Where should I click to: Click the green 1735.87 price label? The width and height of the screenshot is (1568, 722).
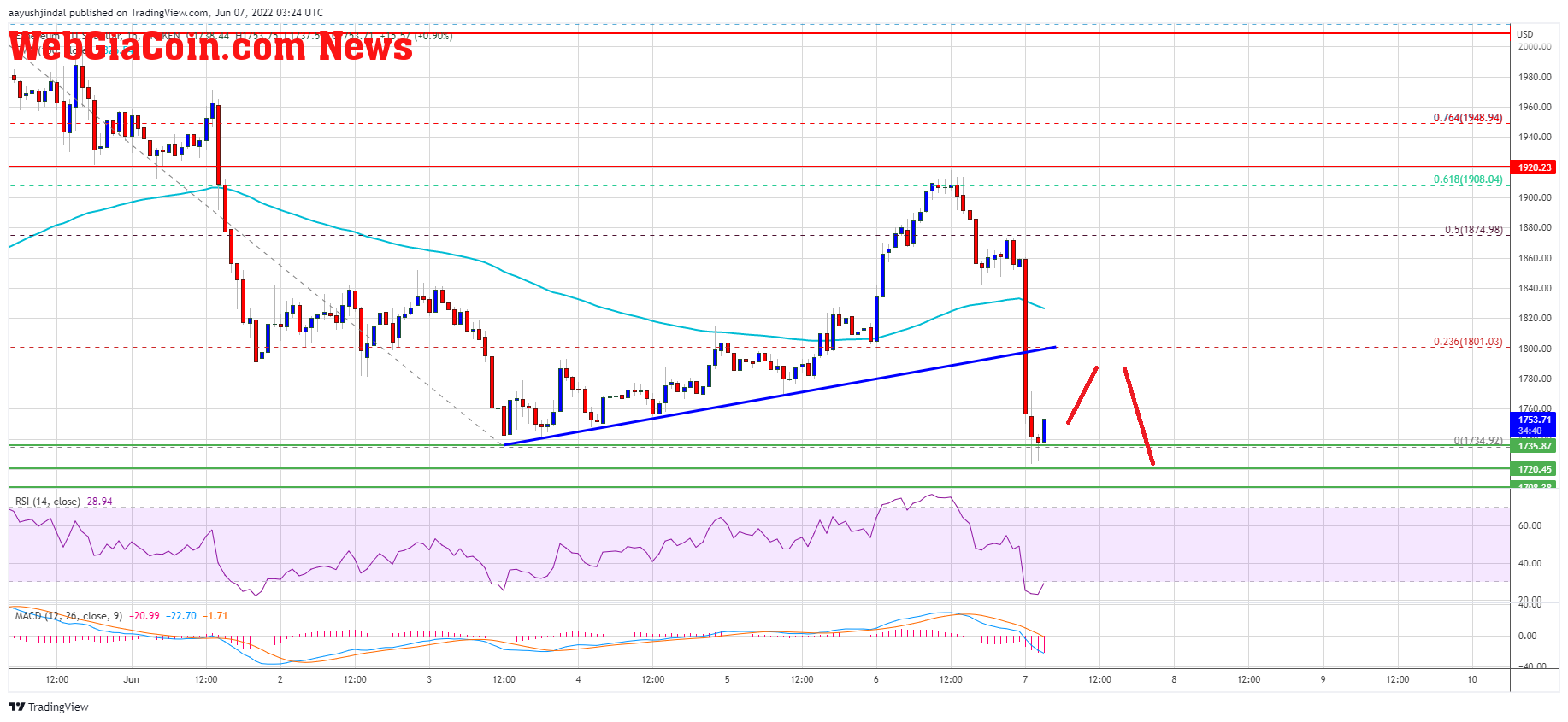click(x=1535, y=446)
